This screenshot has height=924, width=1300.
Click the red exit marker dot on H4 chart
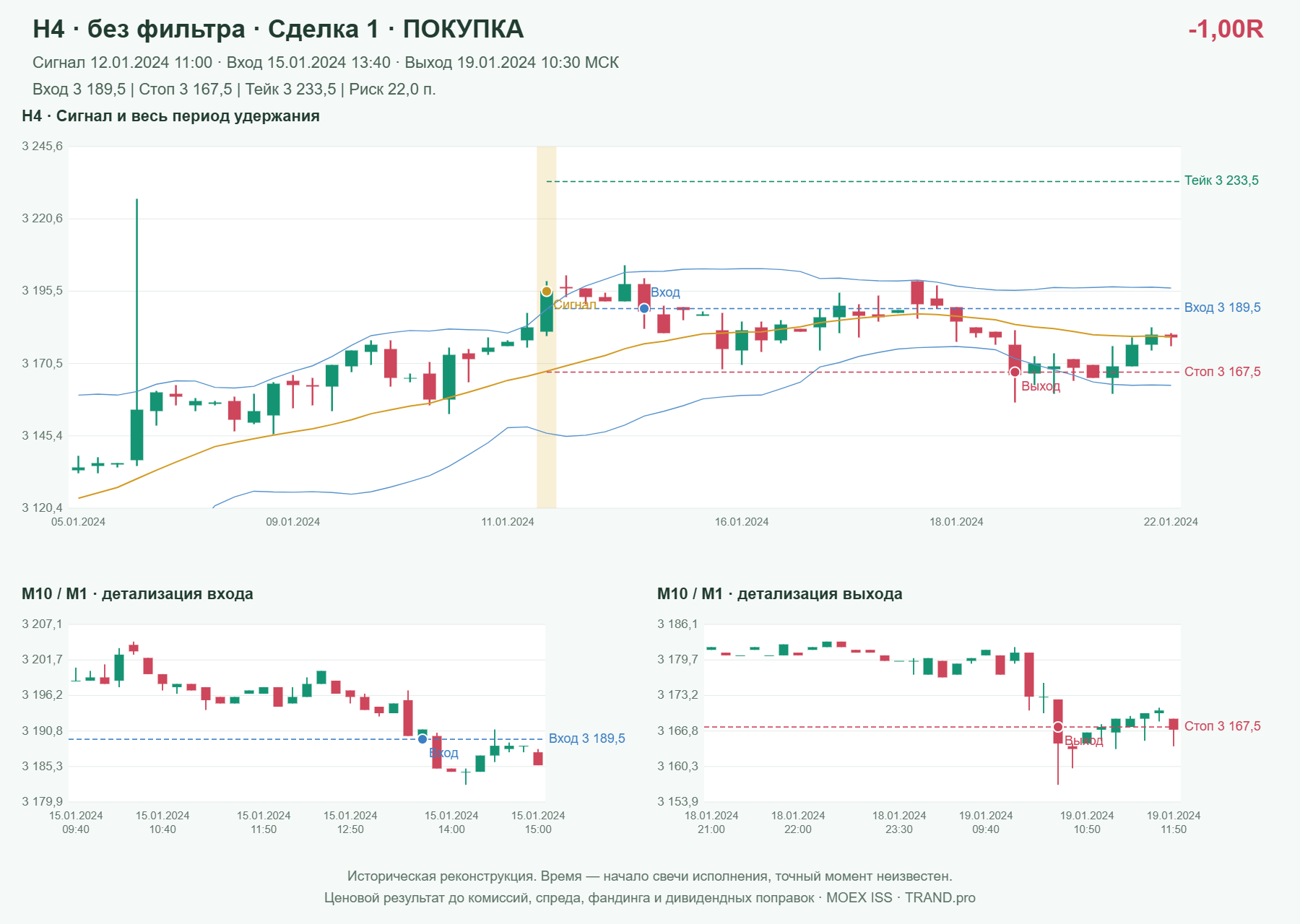tap(1015, 372)
